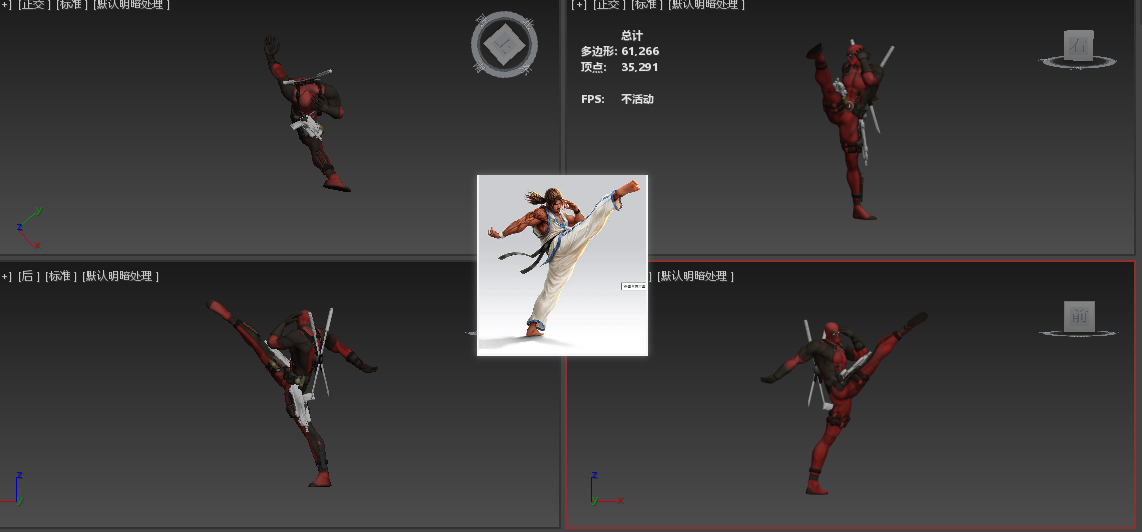Click the 上 face of the ViewCube
The height and width of the screenshot is (532, 1142).
coord(504,44)
